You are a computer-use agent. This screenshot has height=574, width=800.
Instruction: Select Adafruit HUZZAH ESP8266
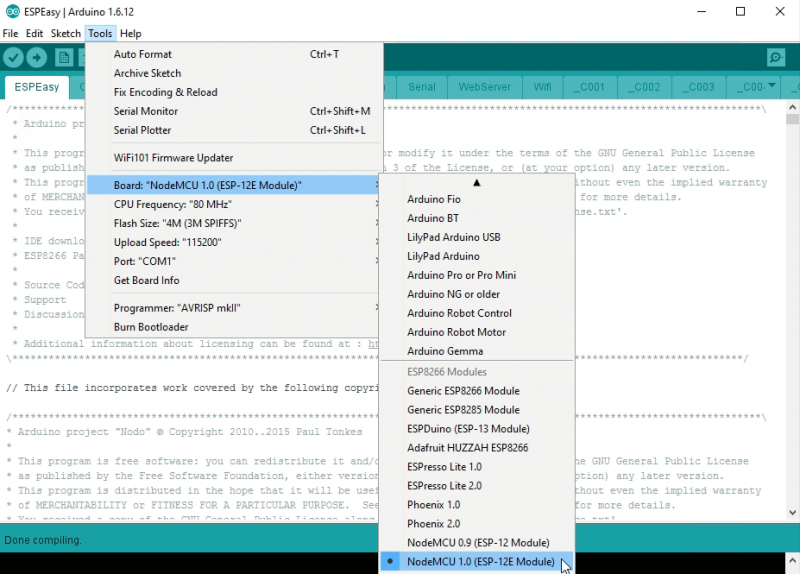pos(477,448)
